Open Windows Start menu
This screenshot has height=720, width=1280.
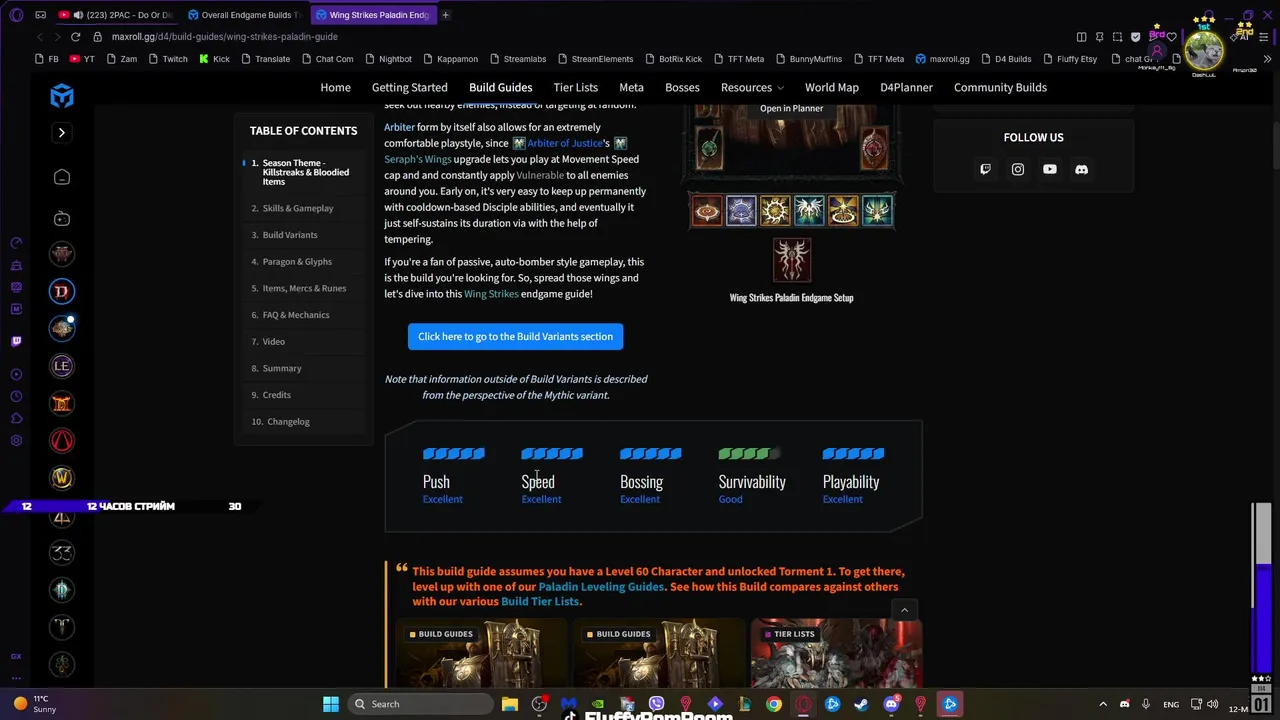pos(331,704)
